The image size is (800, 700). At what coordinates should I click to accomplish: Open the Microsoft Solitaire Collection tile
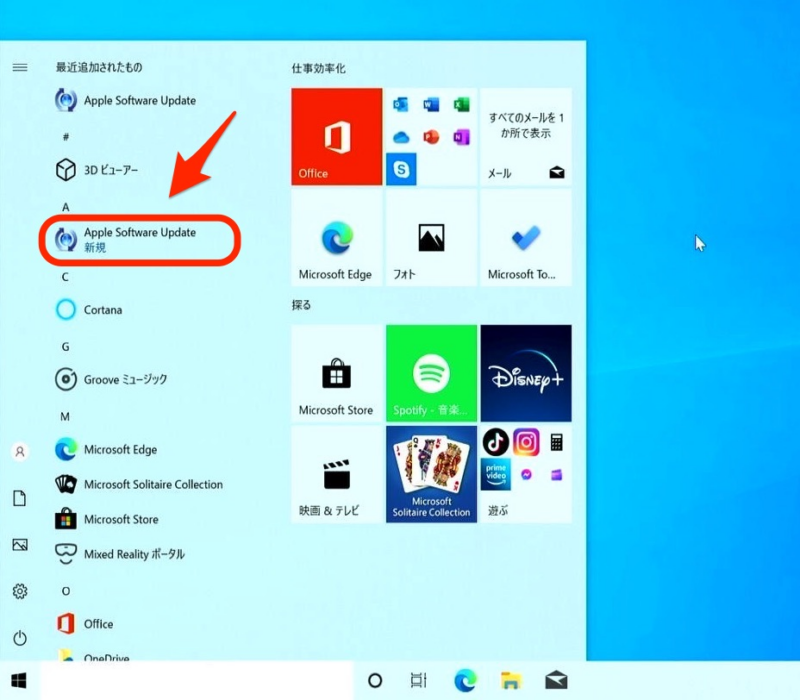[432, 474]
